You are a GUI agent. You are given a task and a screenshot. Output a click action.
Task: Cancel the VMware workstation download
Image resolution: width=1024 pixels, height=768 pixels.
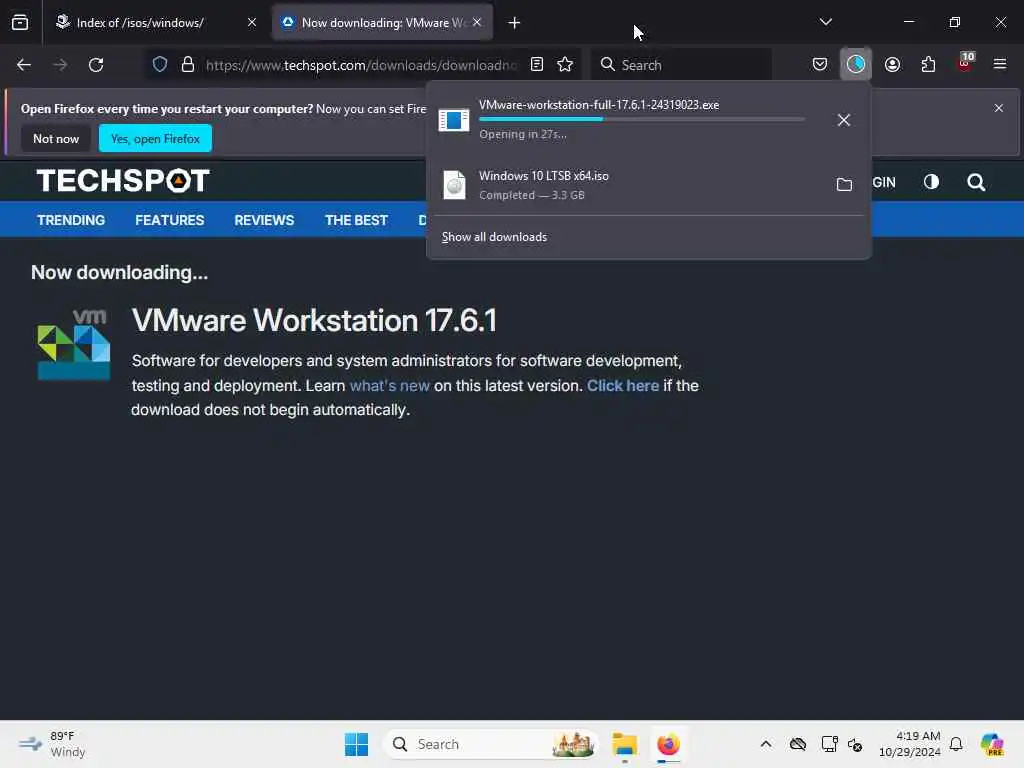[x=844, y=120]
